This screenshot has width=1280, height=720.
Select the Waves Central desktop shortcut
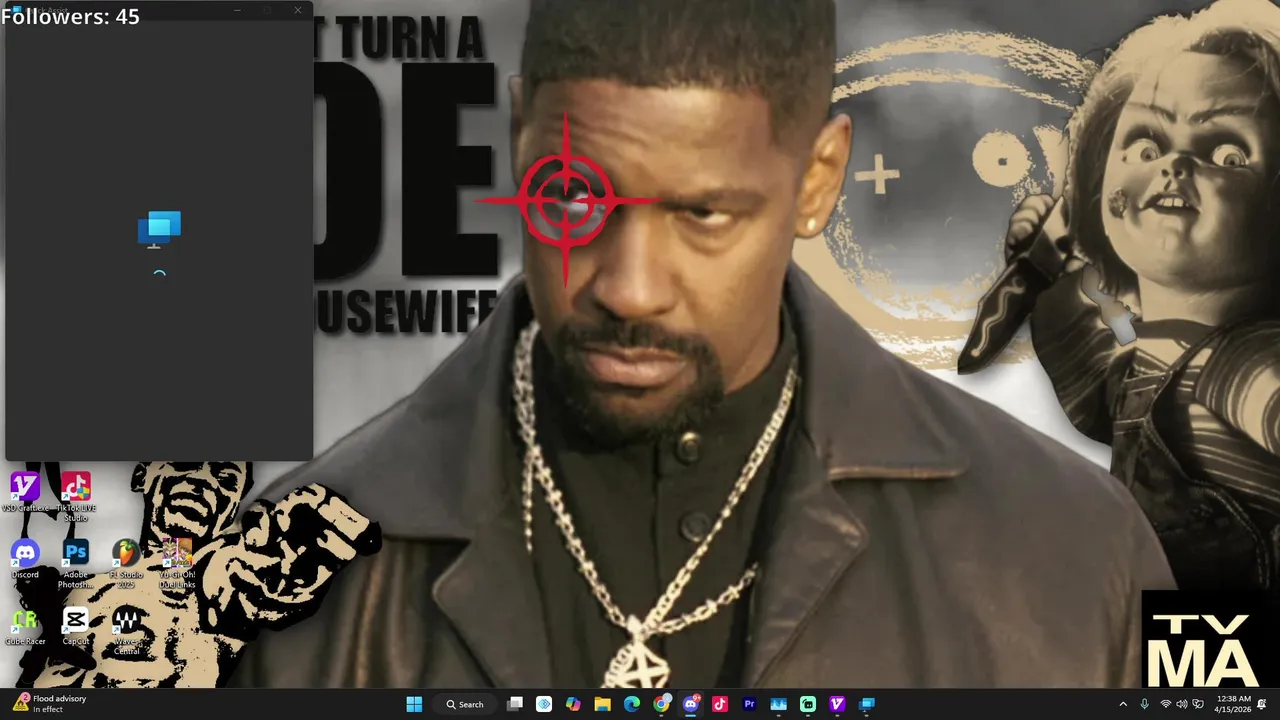click(x=126, y=630)
